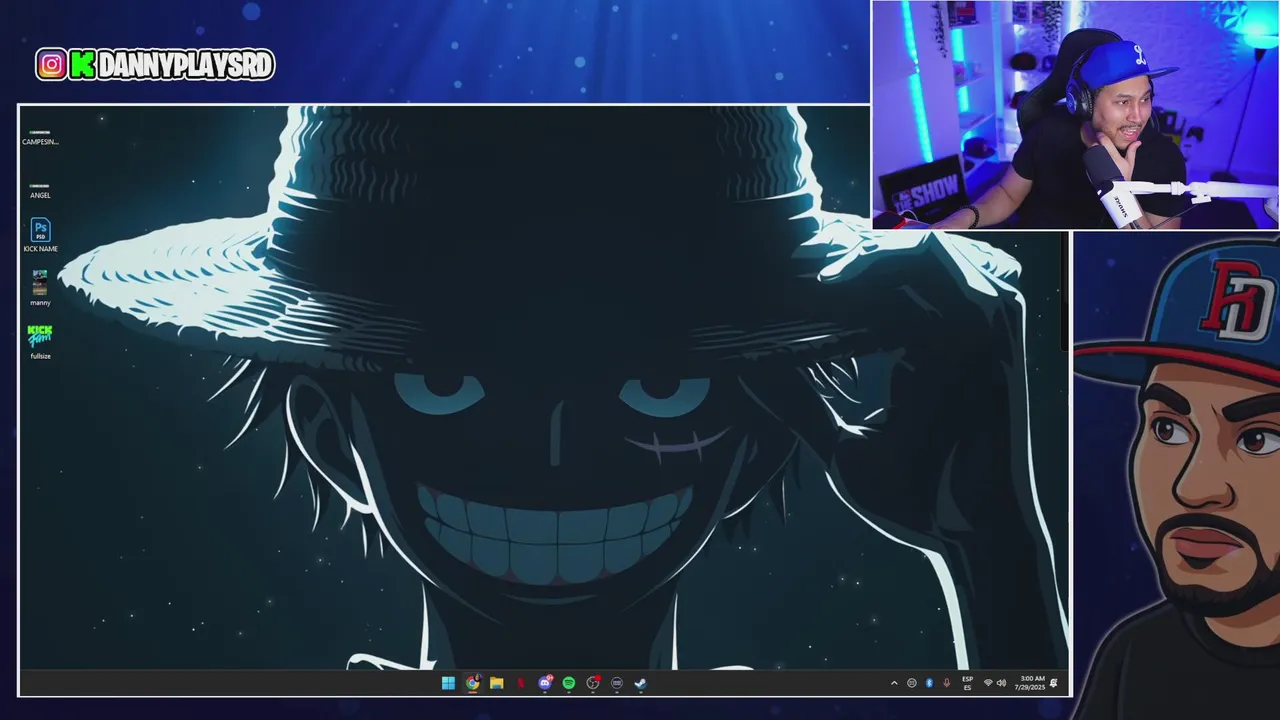Open Bluetooth devices from the system tray
Viewport: 1280px width, 720px height.
pyautogui.click(x=929, y=683)
